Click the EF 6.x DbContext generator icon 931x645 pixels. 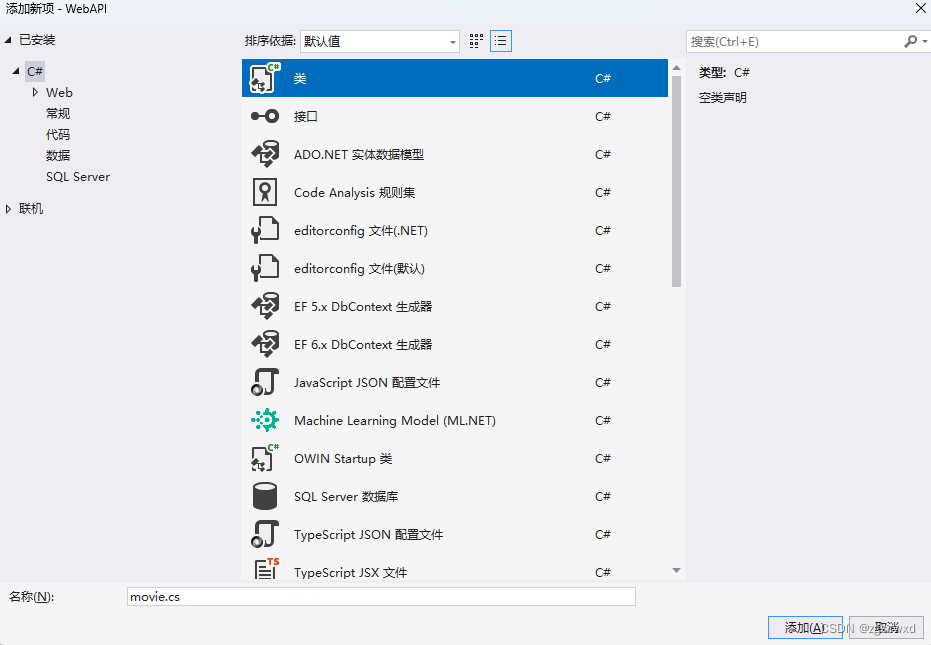(x=265, y=344)
